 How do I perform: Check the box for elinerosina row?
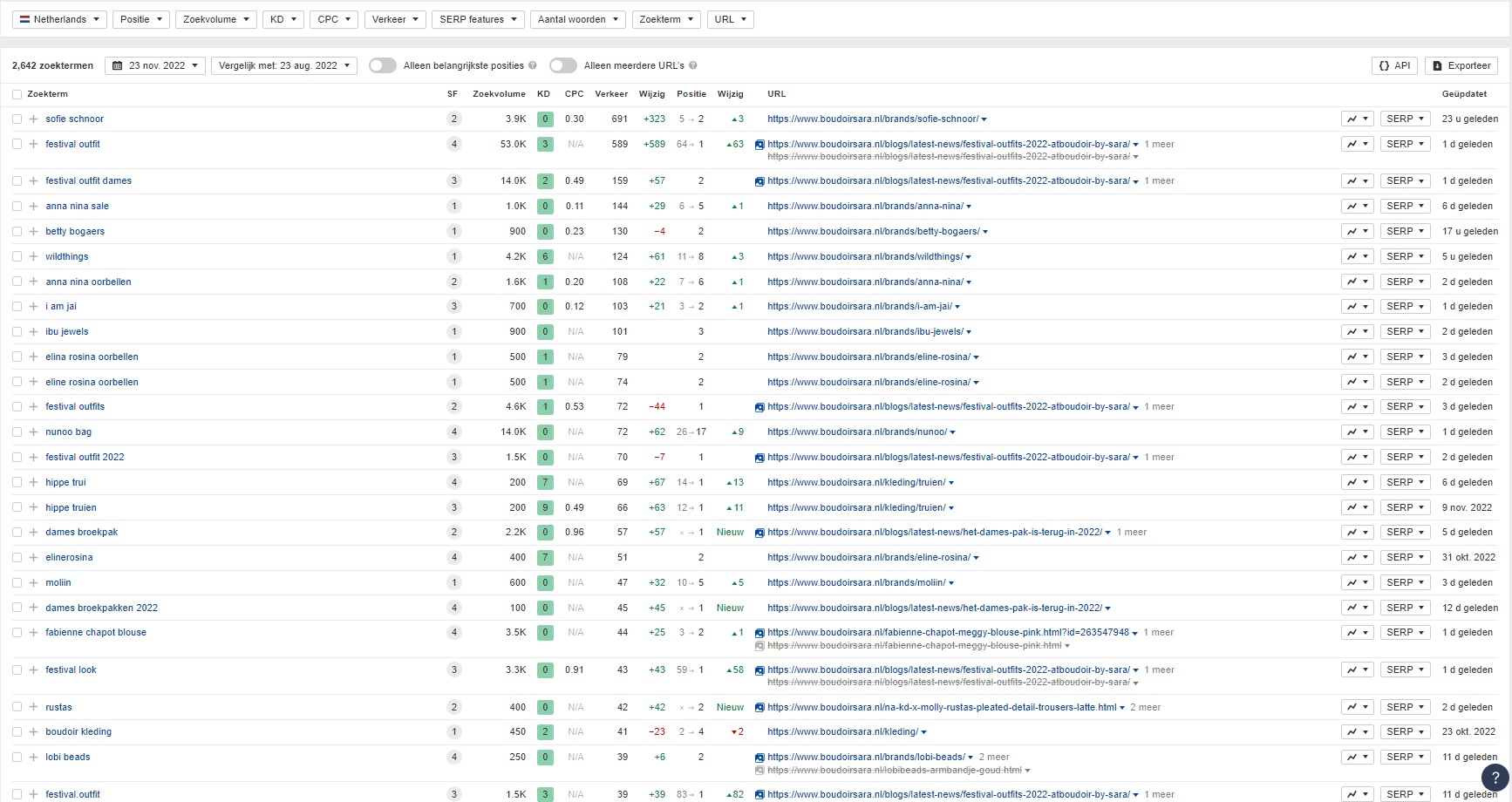click(17, 557)
